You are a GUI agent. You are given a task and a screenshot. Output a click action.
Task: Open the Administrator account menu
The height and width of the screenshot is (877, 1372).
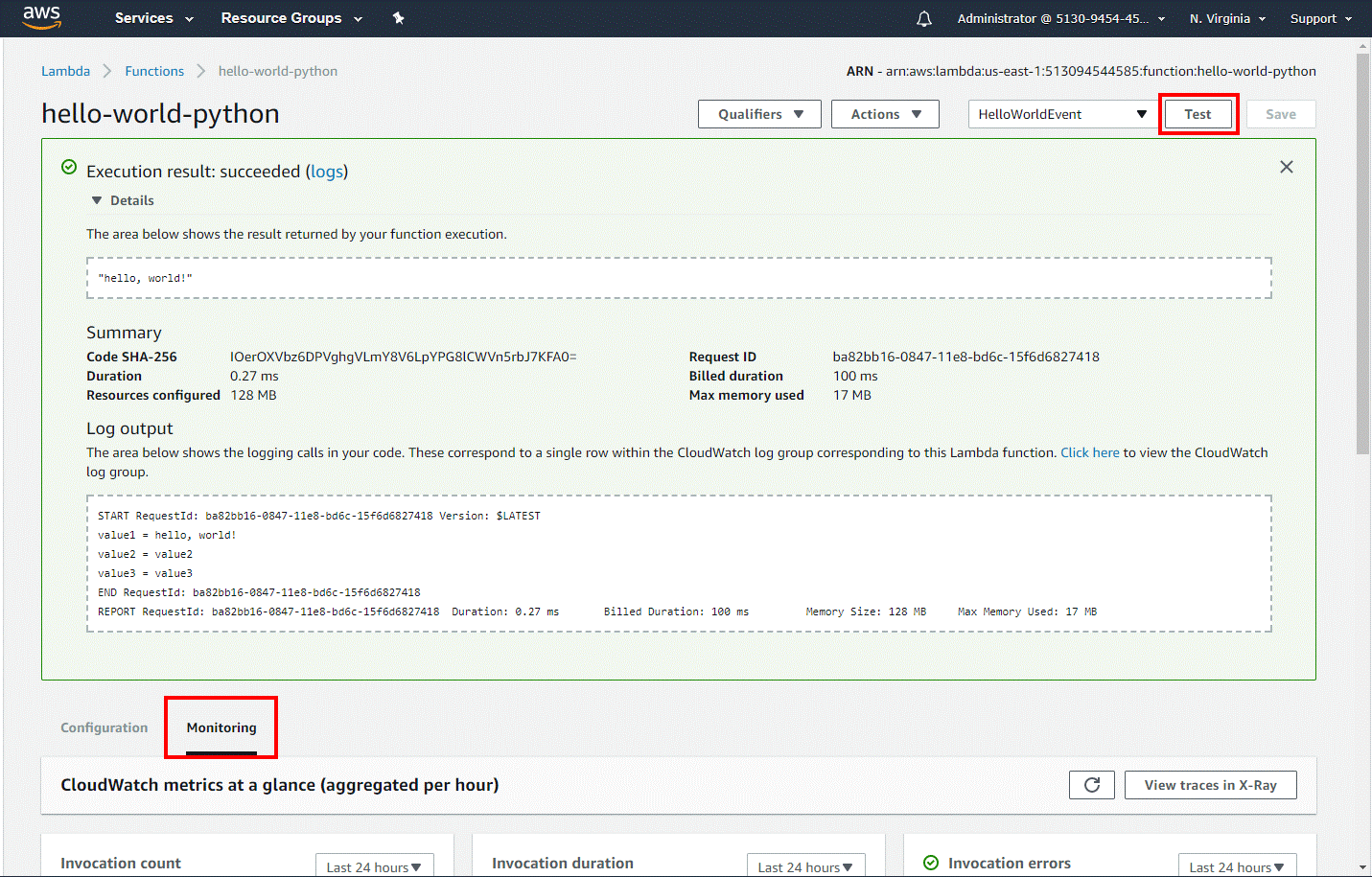click(1061, 18)
